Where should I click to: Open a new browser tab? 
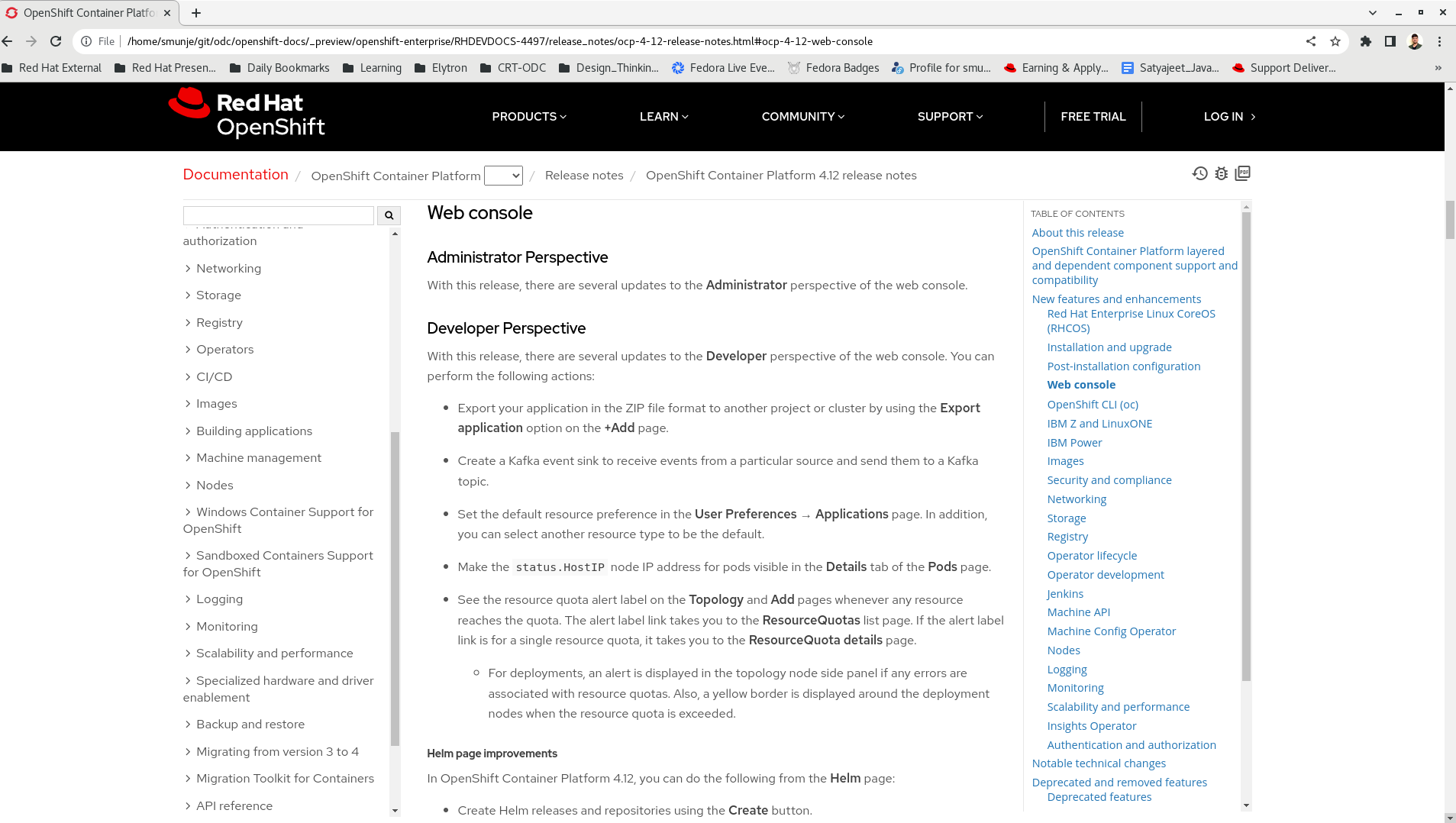[x=196, y=13]
